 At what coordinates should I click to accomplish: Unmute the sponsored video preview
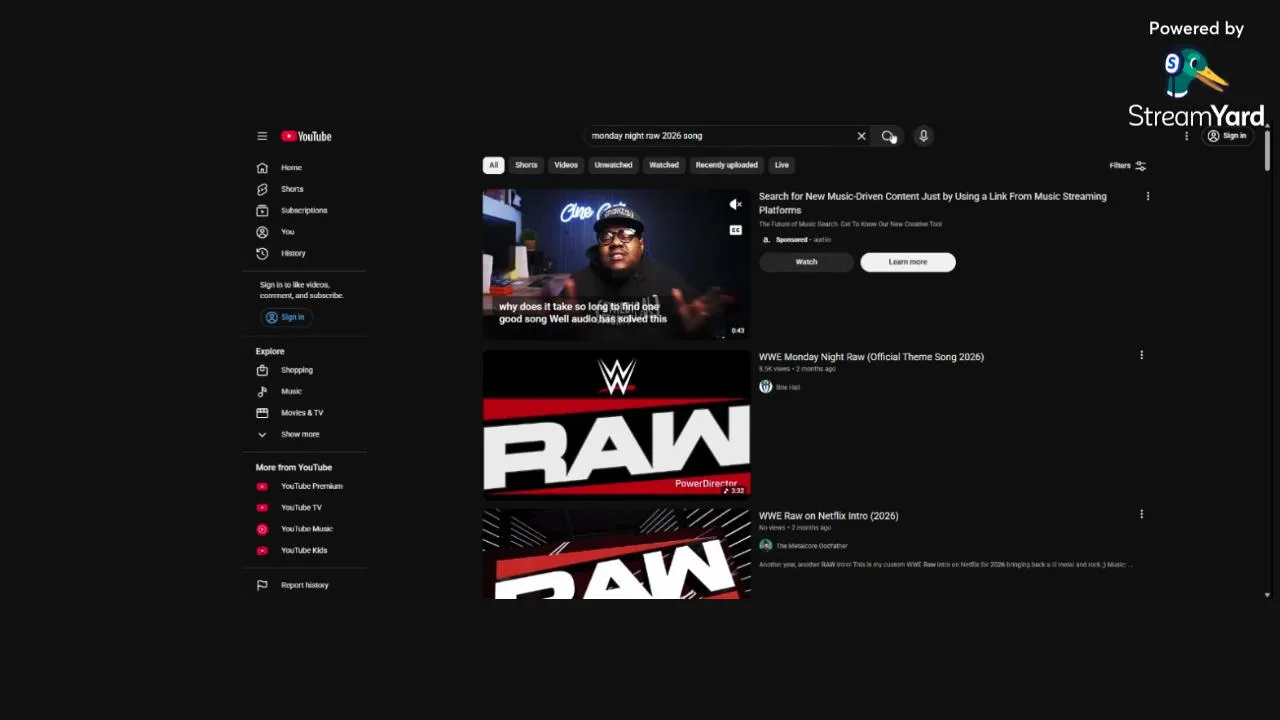pos(735,204)
